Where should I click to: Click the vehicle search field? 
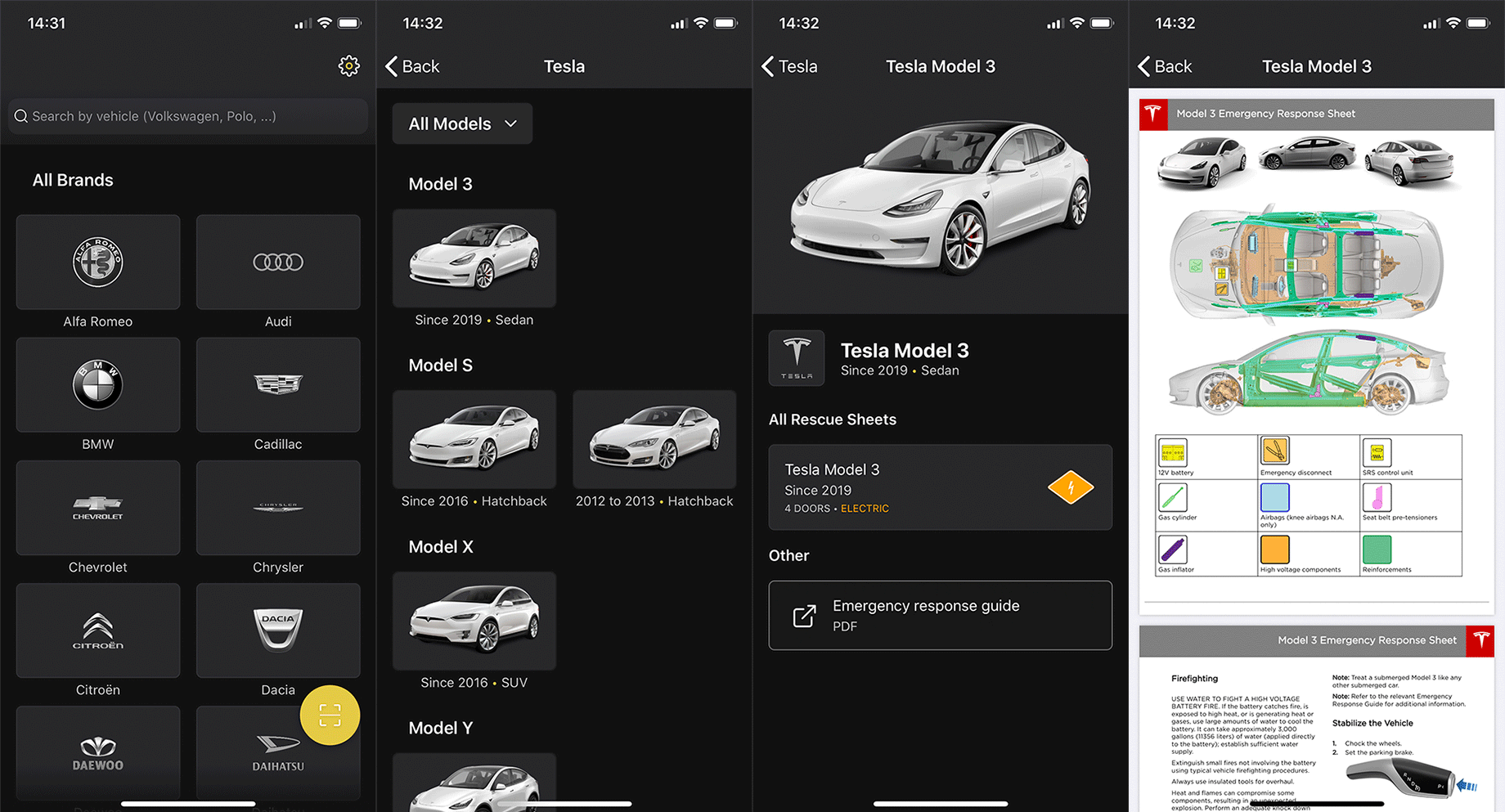point(188,116)
